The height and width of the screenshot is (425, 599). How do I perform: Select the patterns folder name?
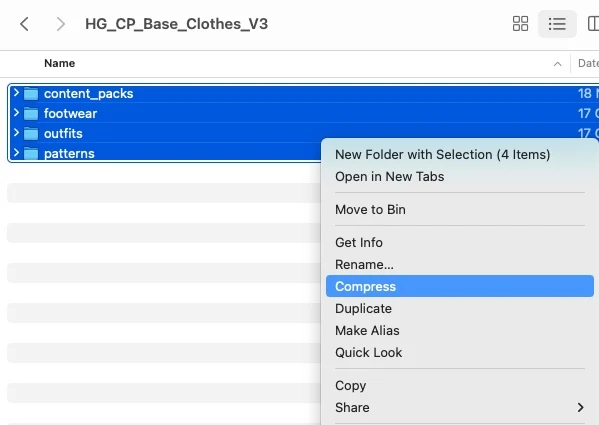point(69,154)
